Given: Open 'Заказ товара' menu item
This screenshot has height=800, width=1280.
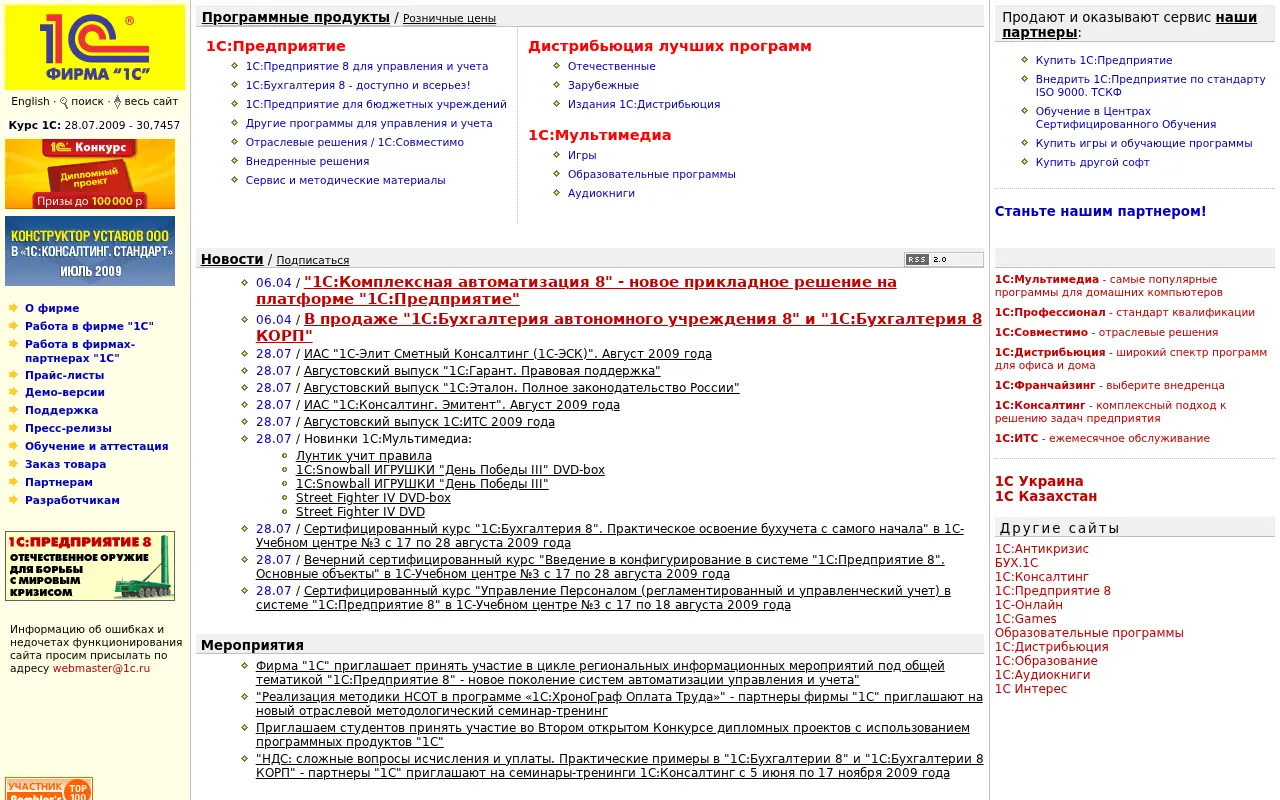Looking at the screenshot, I should coord(65,465).
